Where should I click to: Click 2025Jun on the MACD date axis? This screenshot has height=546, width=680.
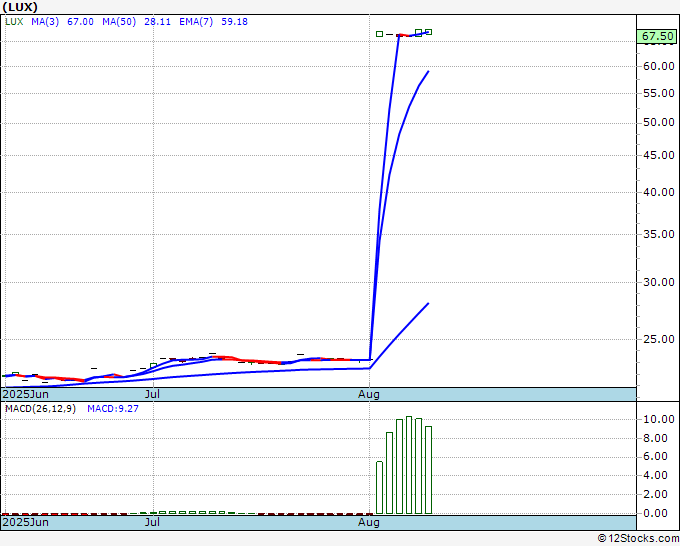[26, 522]
